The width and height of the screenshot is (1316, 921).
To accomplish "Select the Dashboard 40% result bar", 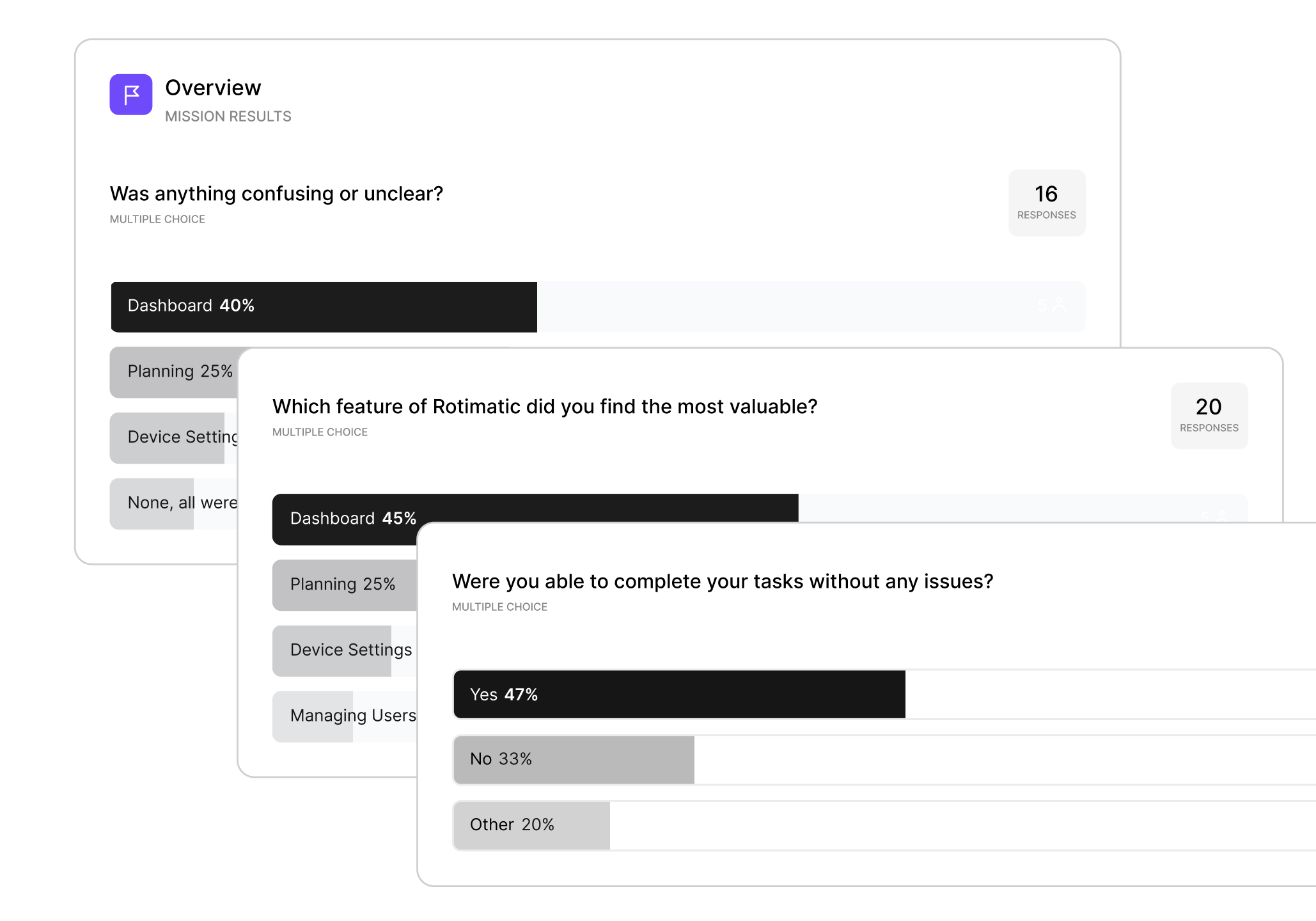I will (598, 306).
